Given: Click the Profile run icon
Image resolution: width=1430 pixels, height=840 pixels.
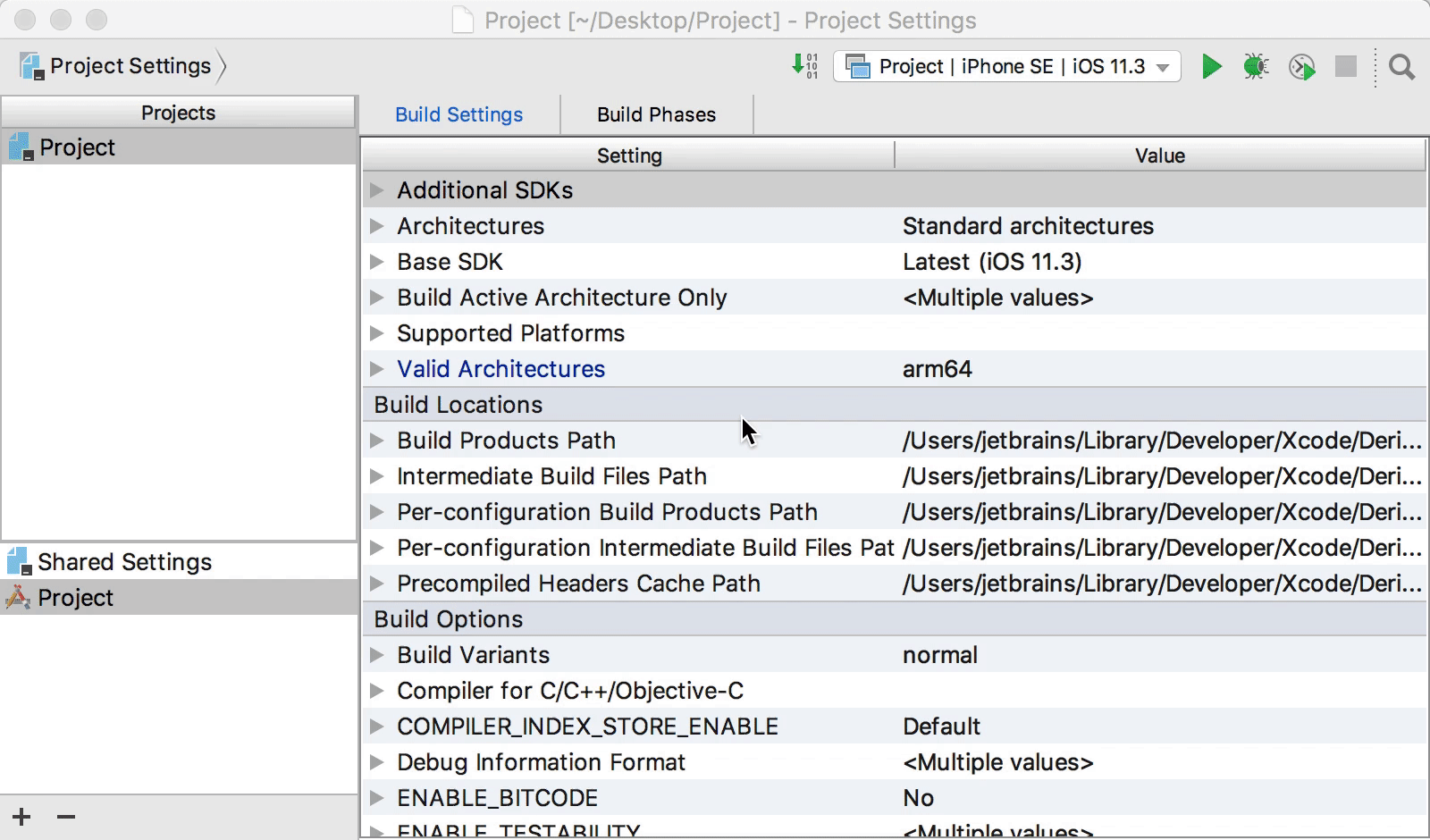Looking at the screenshot, I should click(1301, 66).
